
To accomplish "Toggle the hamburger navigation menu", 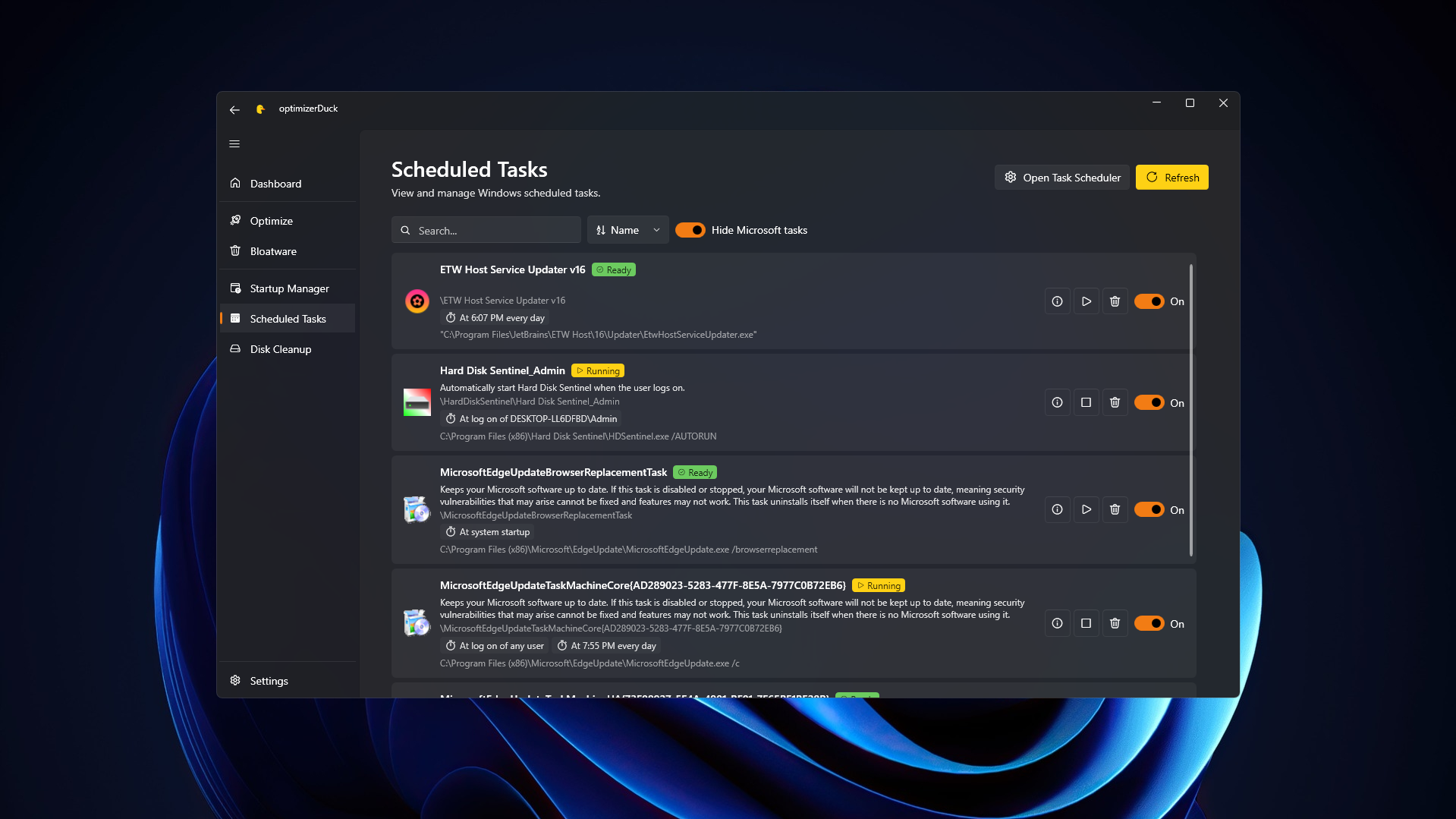I will coord(234,143).
